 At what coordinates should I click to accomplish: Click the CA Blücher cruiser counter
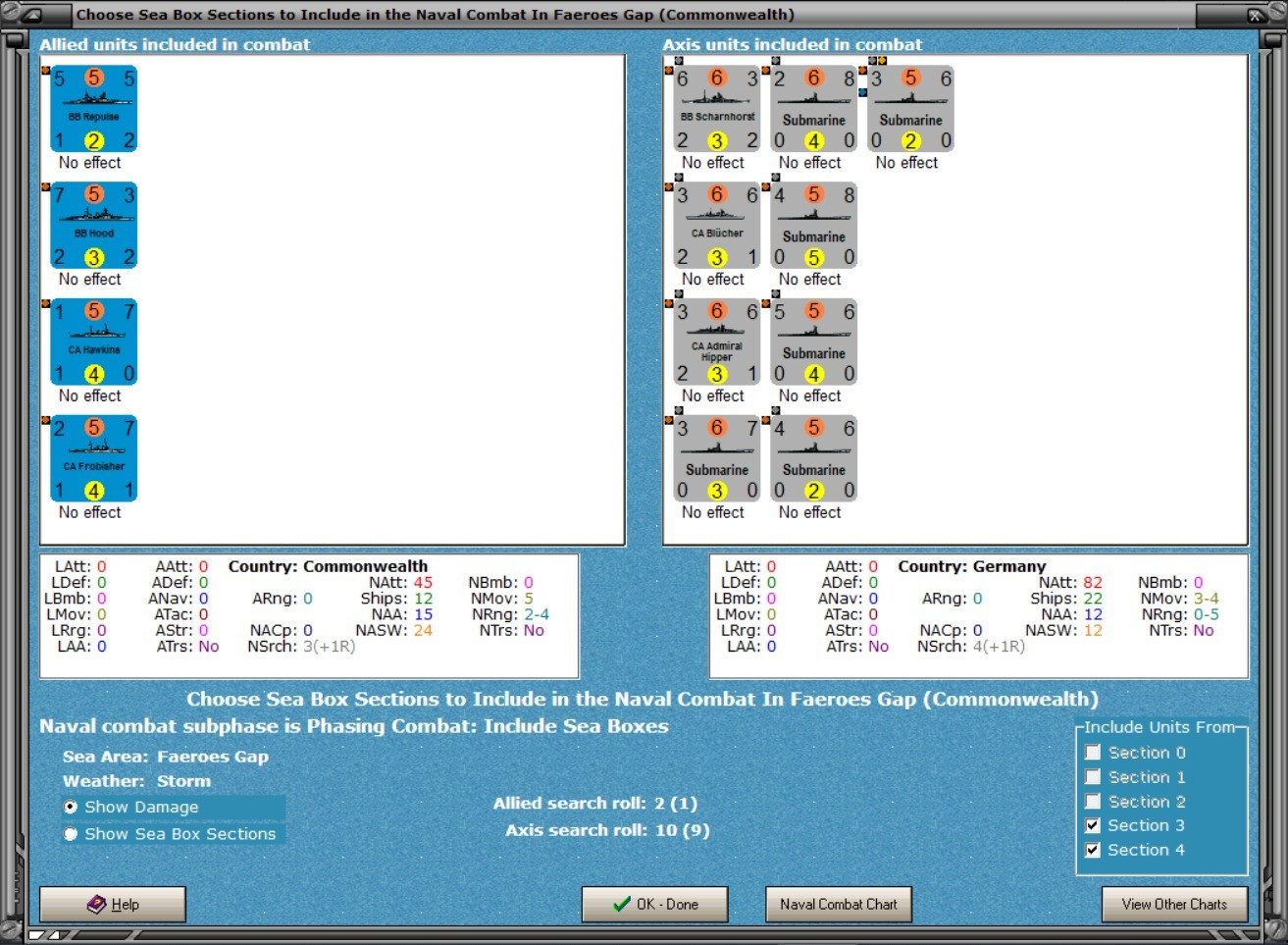[x=716, y=226]
